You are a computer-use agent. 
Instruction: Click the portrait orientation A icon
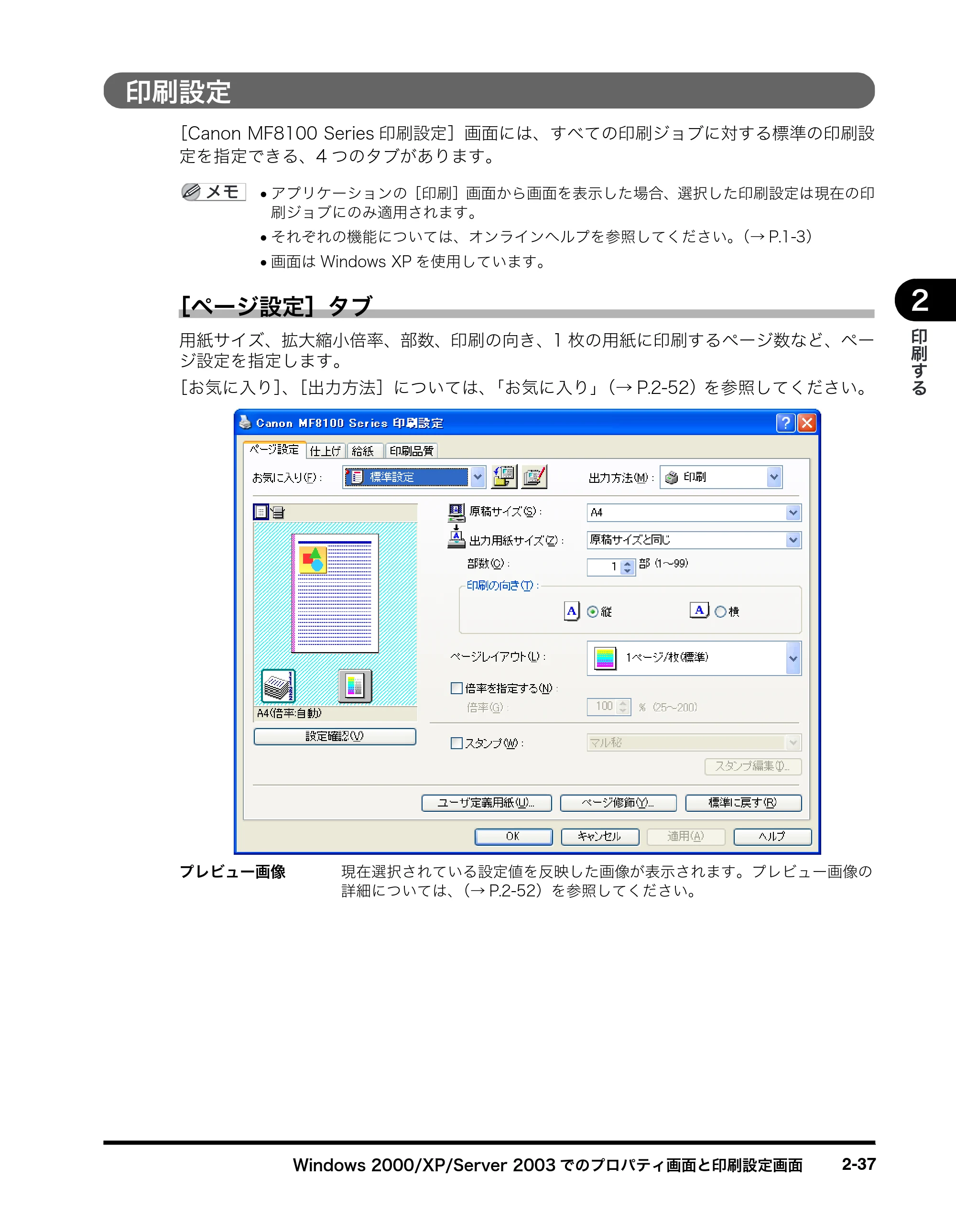point(572,611)
